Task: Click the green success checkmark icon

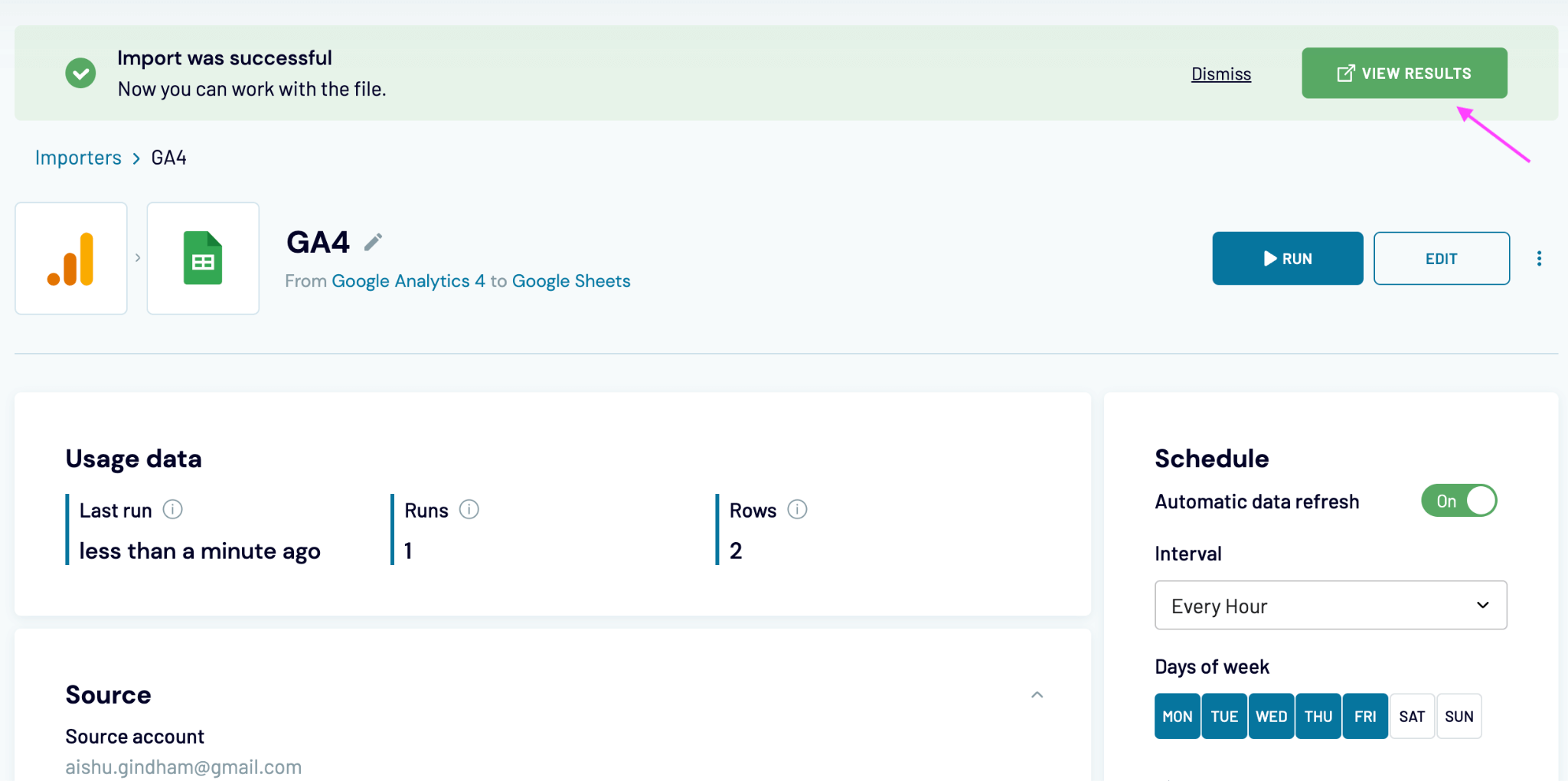Action: [80, 73]
